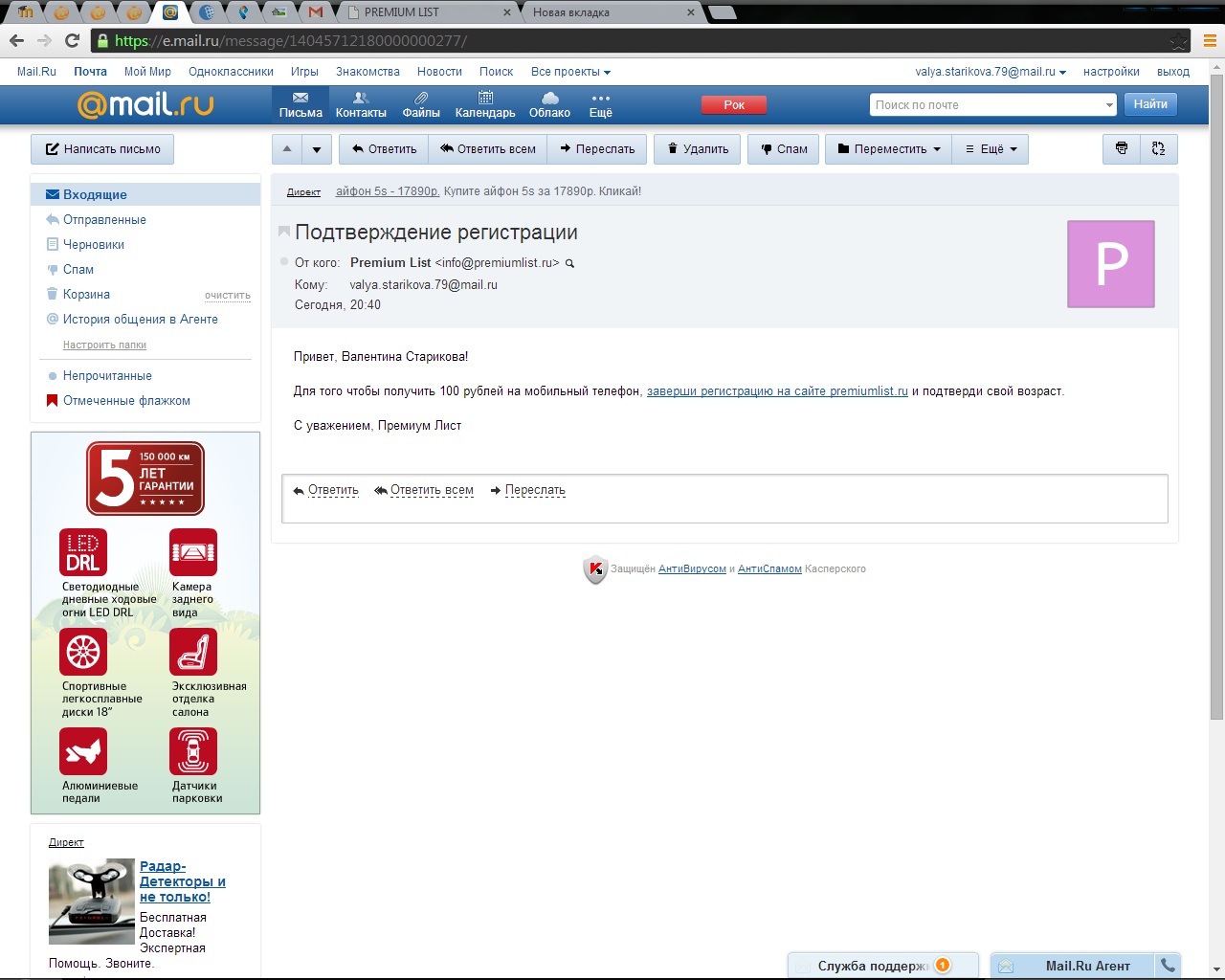Go to the next message with down arrow
Viewport: 1225px width, 980px height.
coord(317,149)
